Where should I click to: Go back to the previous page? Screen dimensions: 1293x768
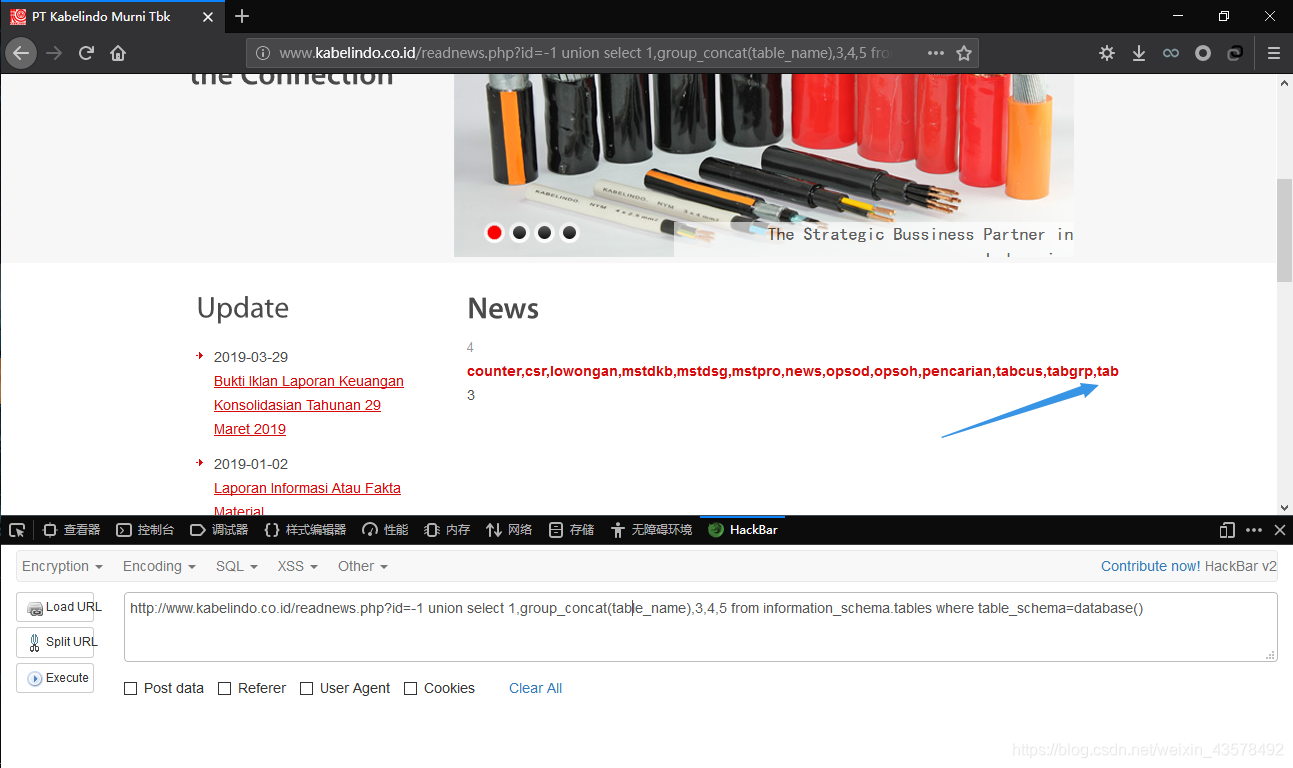tap(21, 53)
